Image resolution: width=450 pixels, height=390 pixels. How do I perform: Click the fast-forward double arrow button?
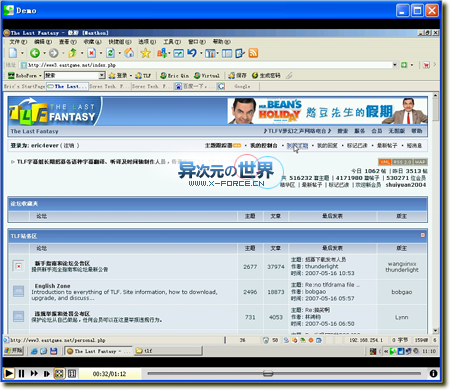point(34,373)
